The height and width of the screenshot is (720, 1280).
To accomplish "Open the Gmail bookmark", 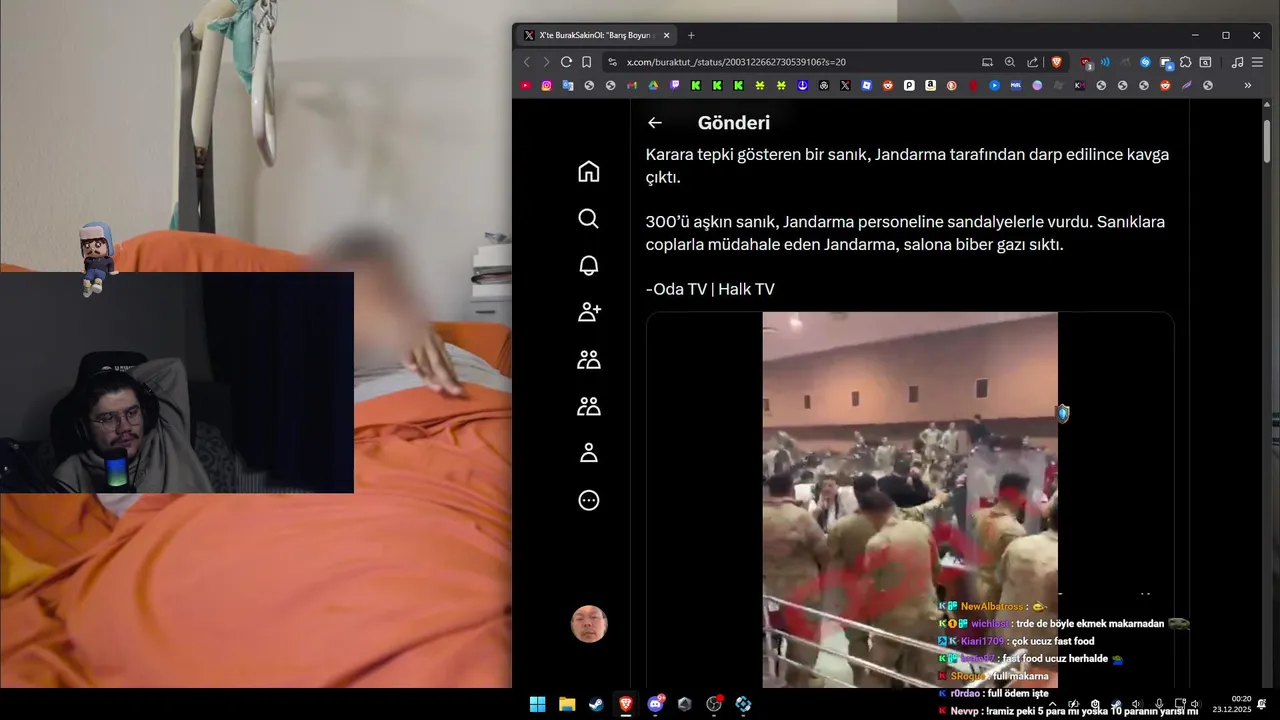I will pyautogui.click(x=632, y=86).
